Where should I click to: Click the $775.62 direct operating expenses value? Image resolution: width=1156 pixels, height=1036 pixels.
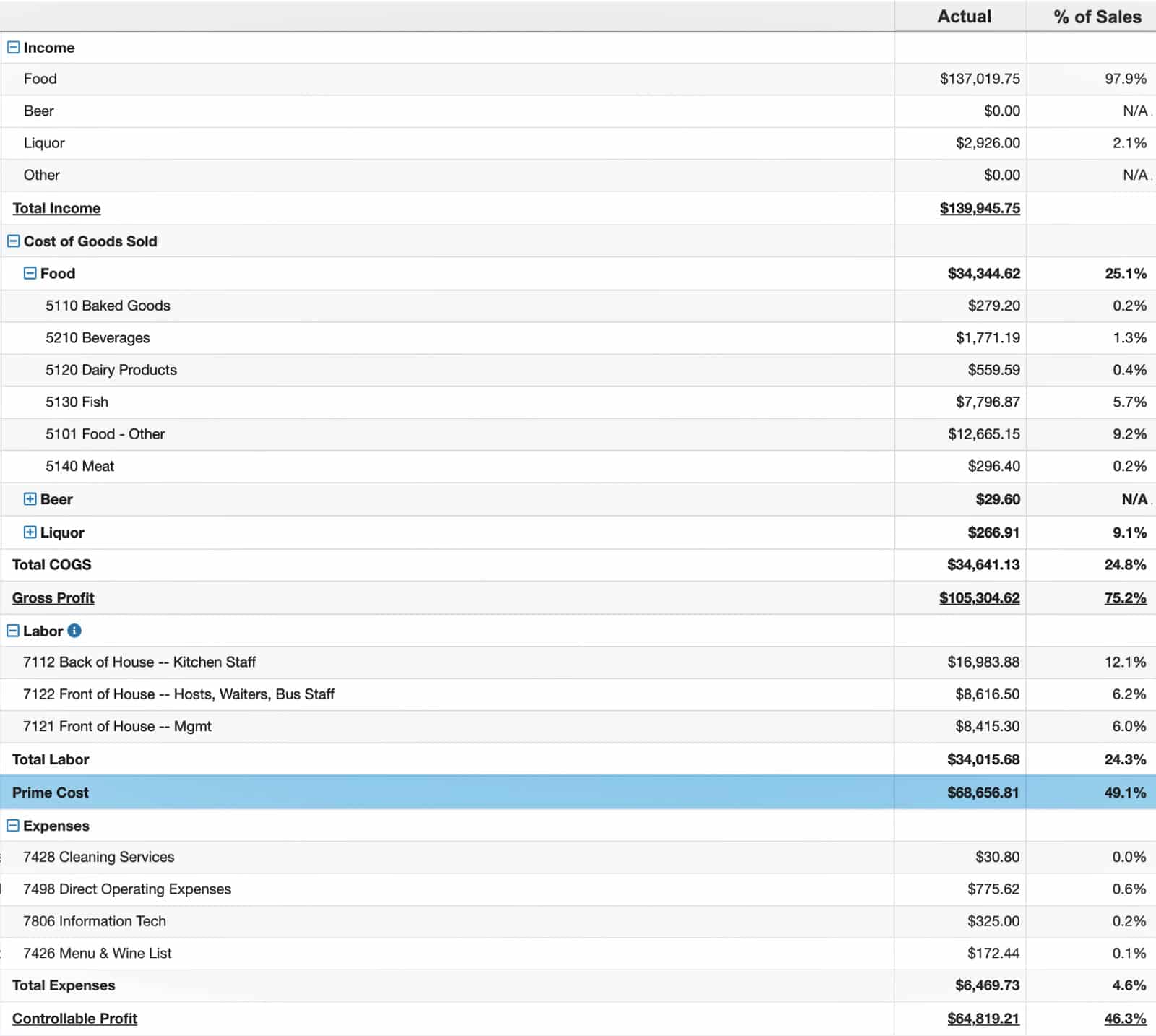tap(993, 889)
